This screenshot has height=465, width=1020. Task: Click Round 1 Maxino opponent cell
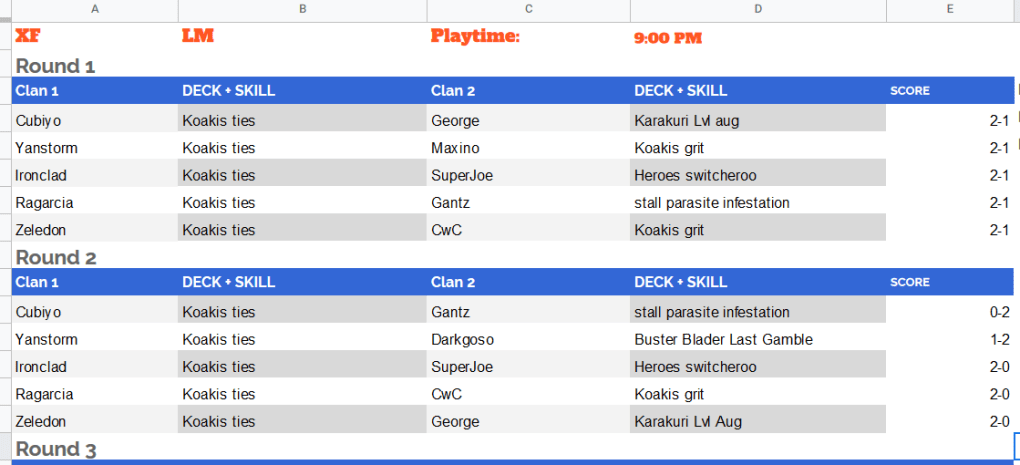(528, 148)
